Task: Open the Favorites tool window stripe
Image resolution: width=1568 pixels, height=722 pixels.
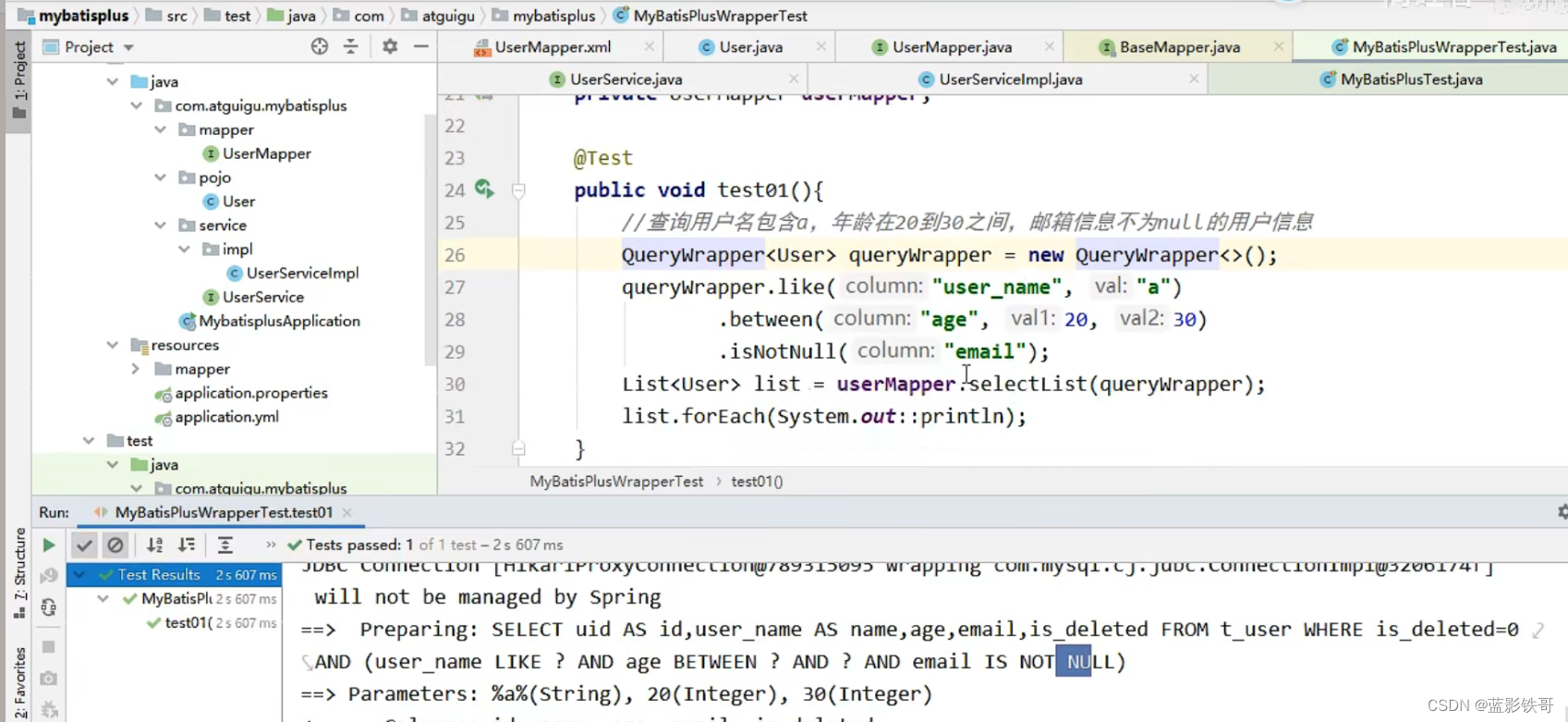Action: click(x=19, y=684)
